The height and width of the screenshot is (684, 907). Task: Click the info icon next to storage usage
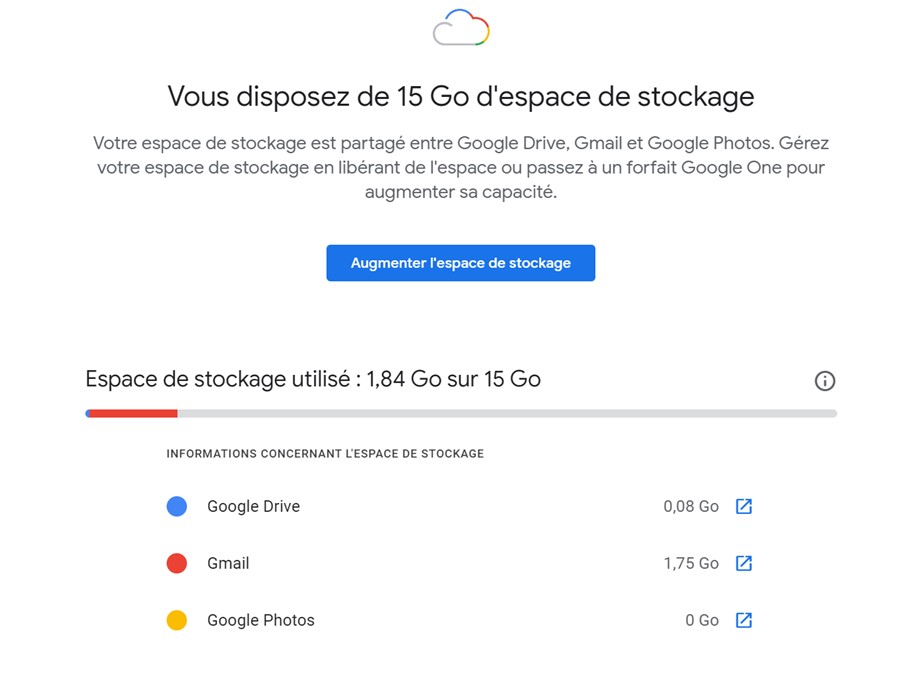(x=824, y=381)
